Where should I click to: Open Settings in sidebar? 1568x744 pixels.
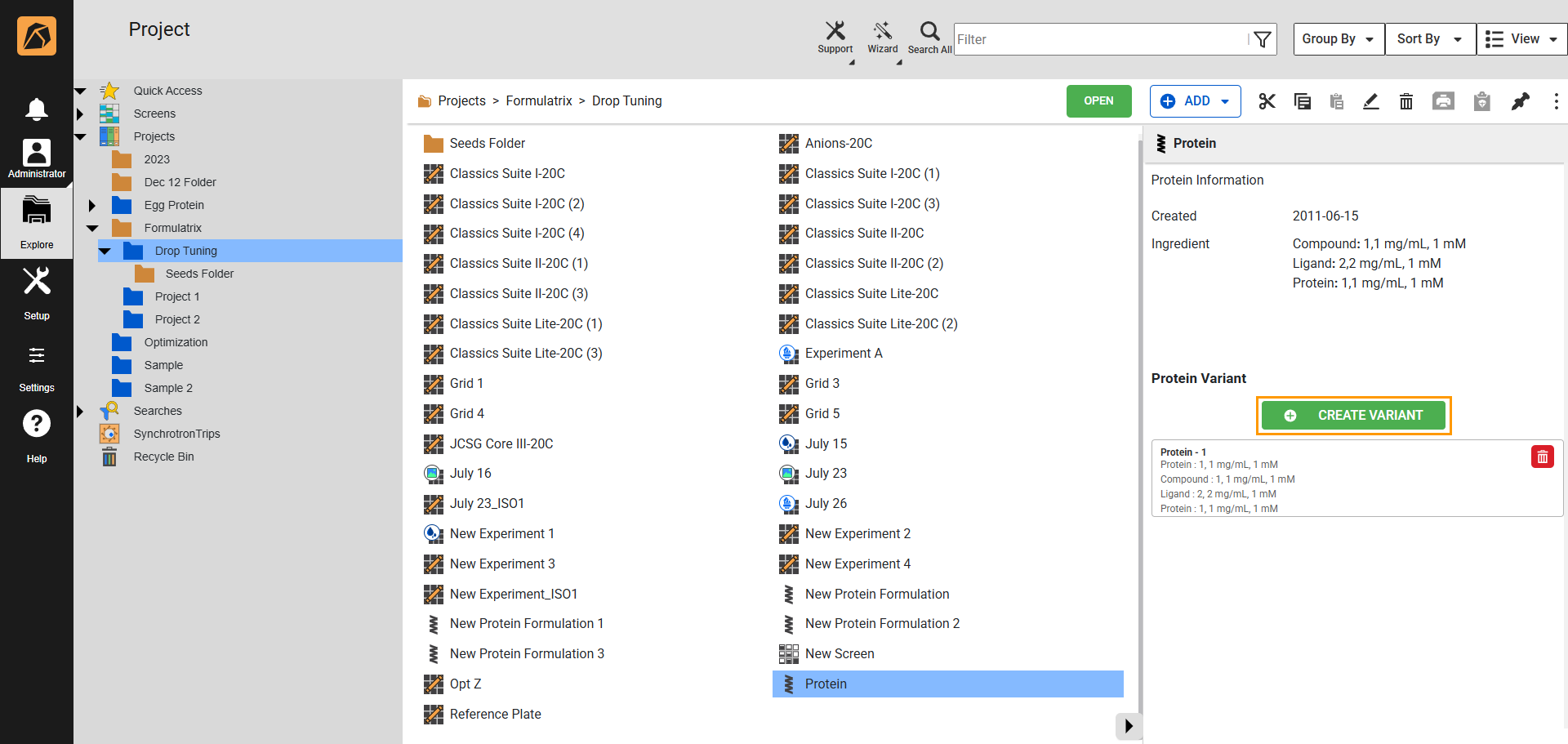37,368
